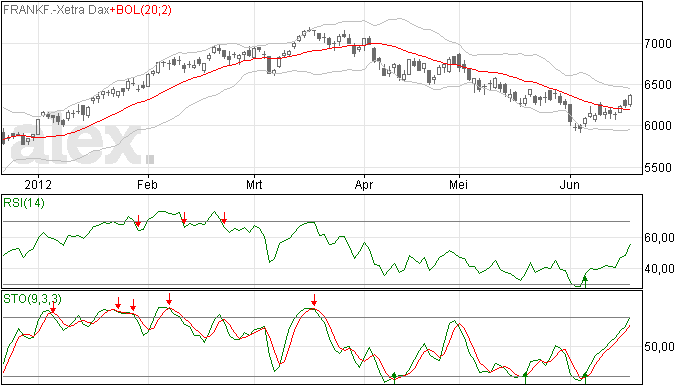Select the 6000 price axis value
This screenshot has width=690, height=387.
[x=658, y=126]
